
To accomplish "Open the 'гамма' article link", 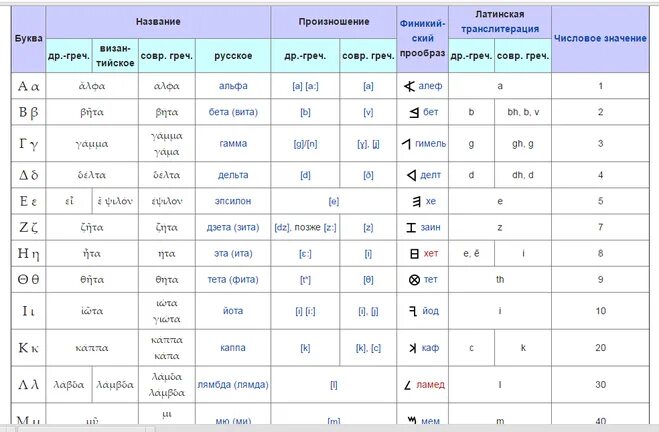I will point(233,144).
